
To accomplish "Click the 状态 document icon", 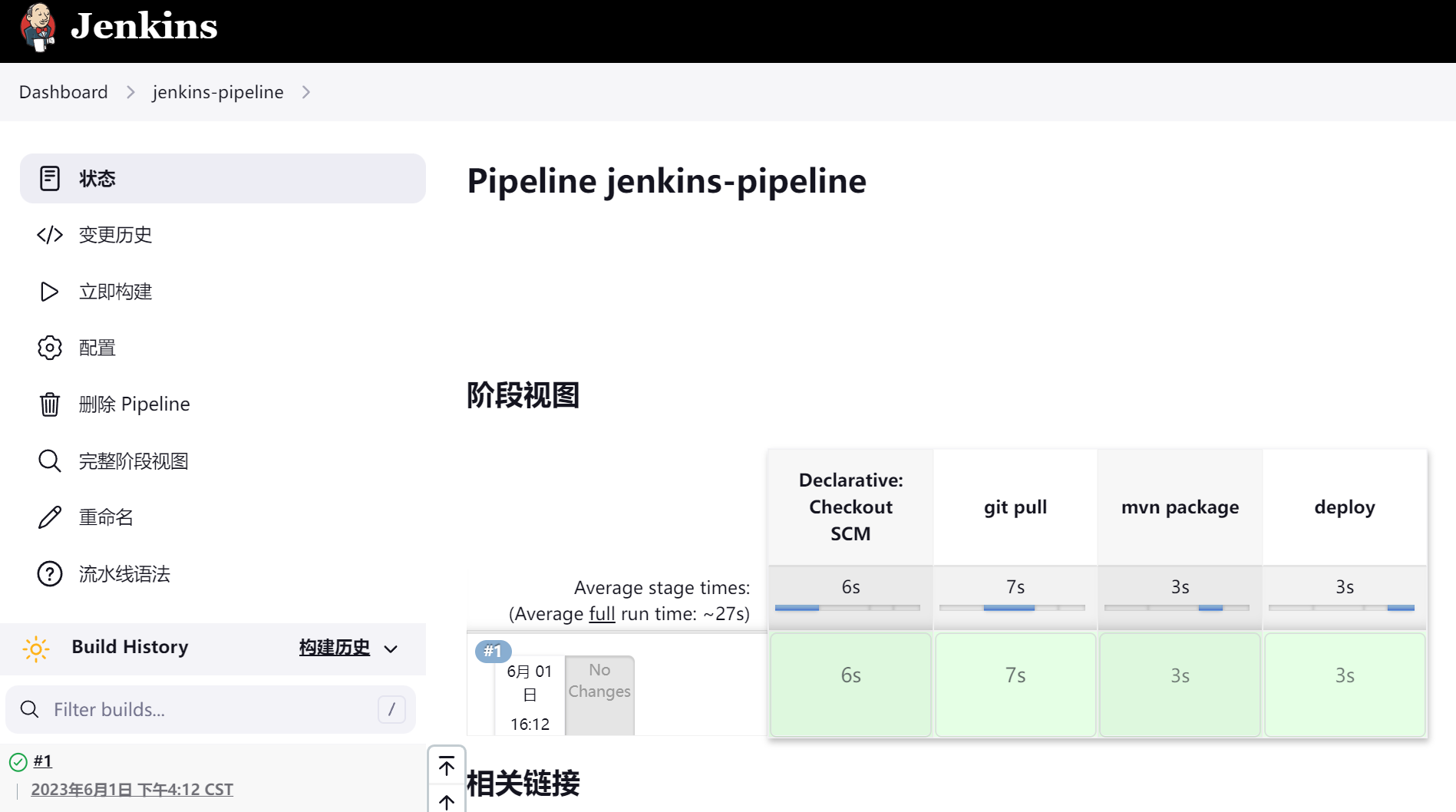I will [50, 178].
